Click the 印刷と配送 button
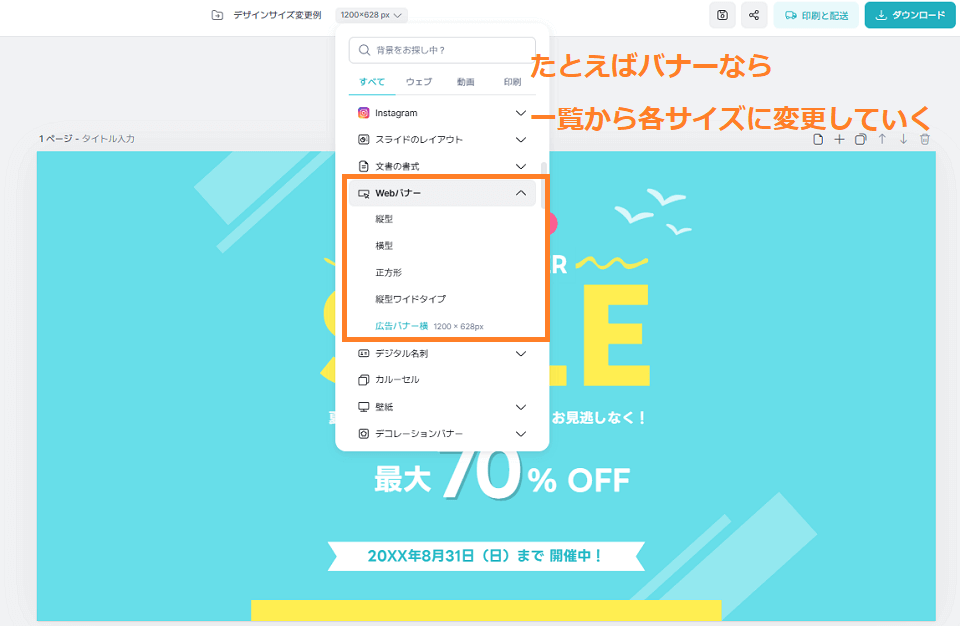The width and height of the screenshot is (960, 626). pyautogui.click(x=816, y=15)
